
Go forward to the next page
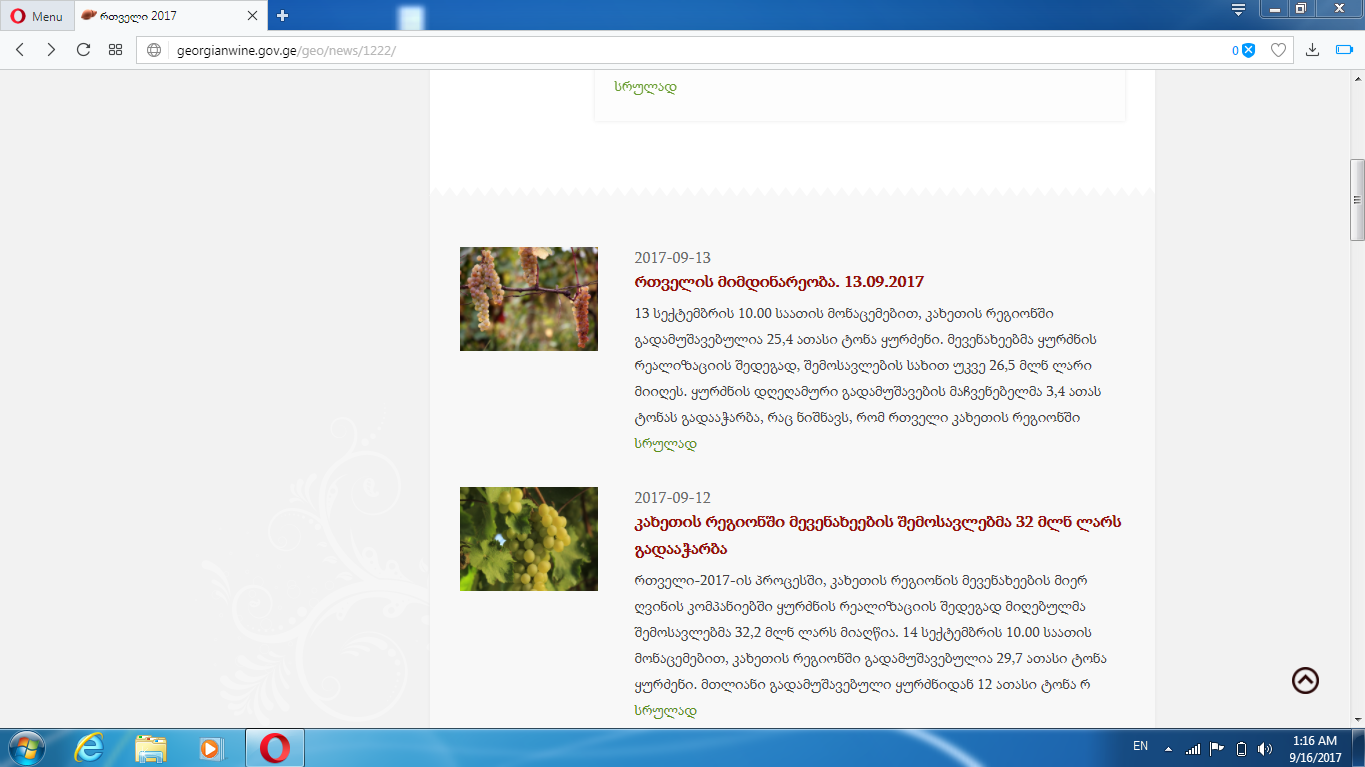(x=51, y=50)
